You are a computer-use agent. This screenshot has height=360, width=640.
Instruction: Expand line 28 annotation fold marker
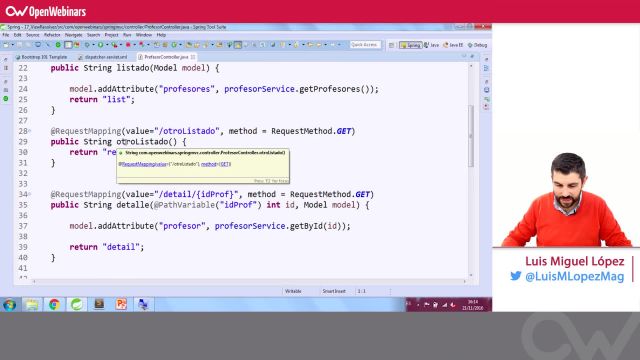(30, 131)
